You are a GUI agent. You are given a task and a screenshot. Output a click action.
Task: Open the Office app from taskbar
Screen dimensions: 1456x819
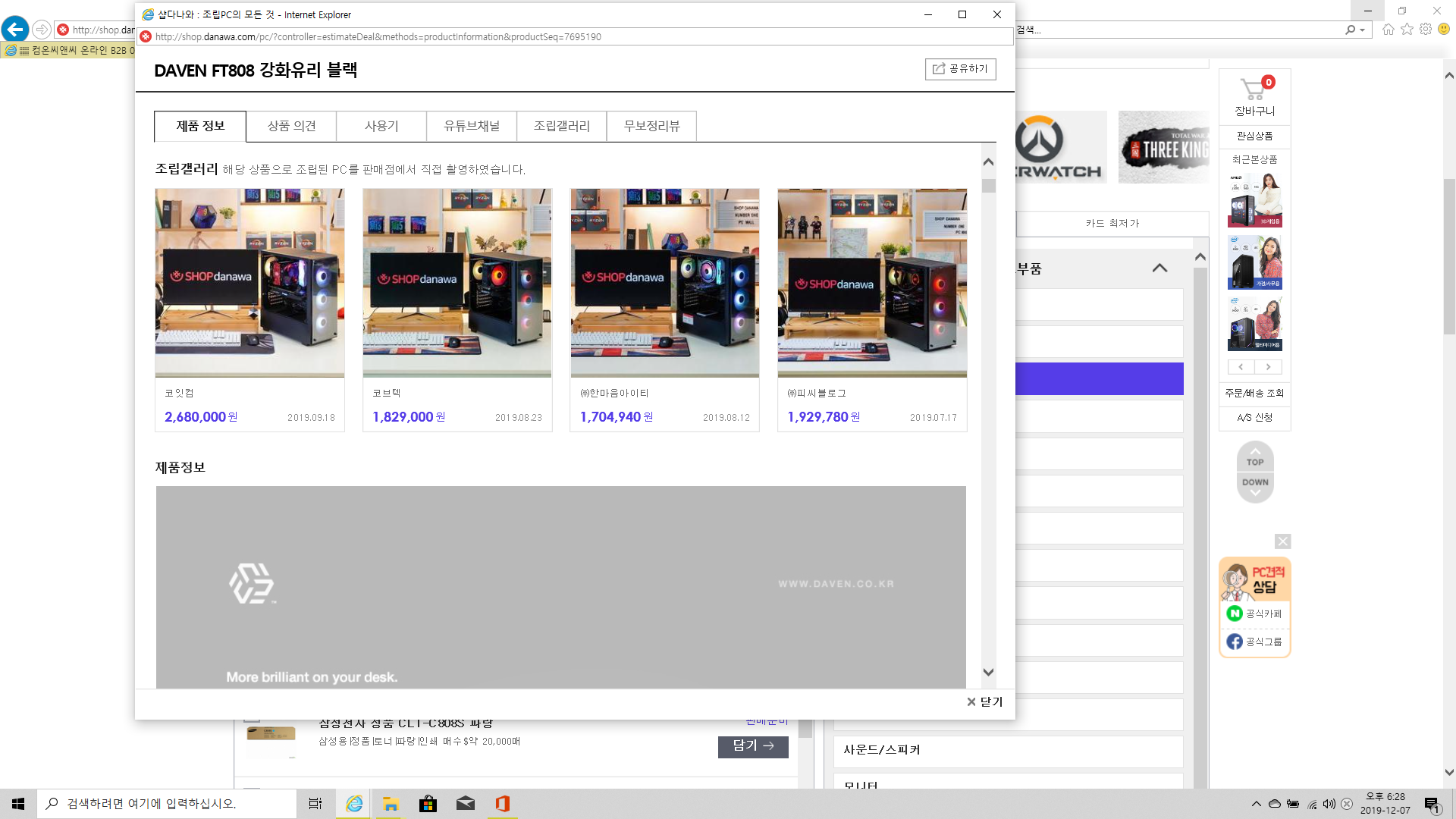[x=502, y=804]
